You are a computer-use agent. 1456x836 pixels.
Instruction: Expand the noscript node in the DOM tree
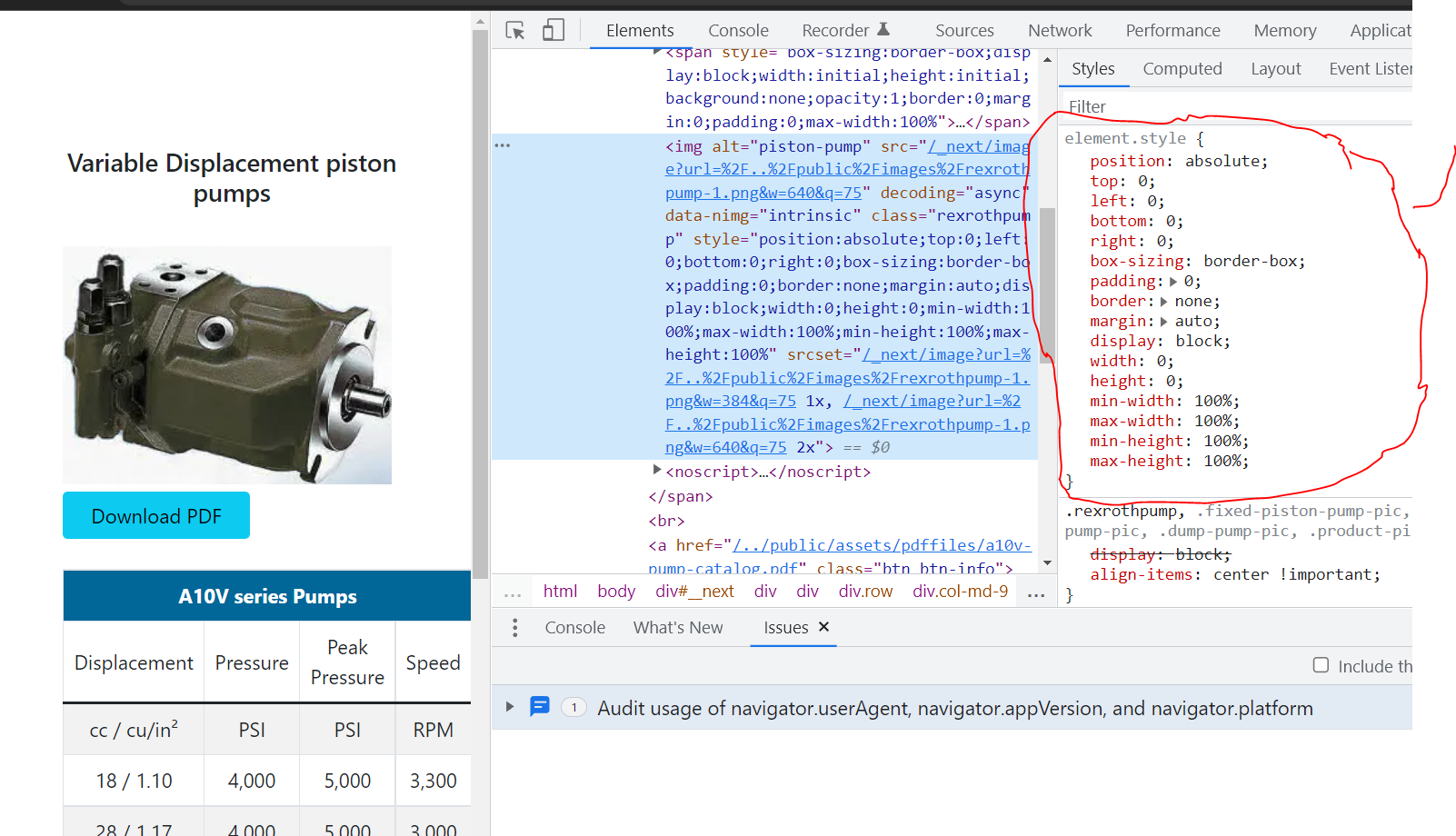pyautogui.click(x=657, y=470)
